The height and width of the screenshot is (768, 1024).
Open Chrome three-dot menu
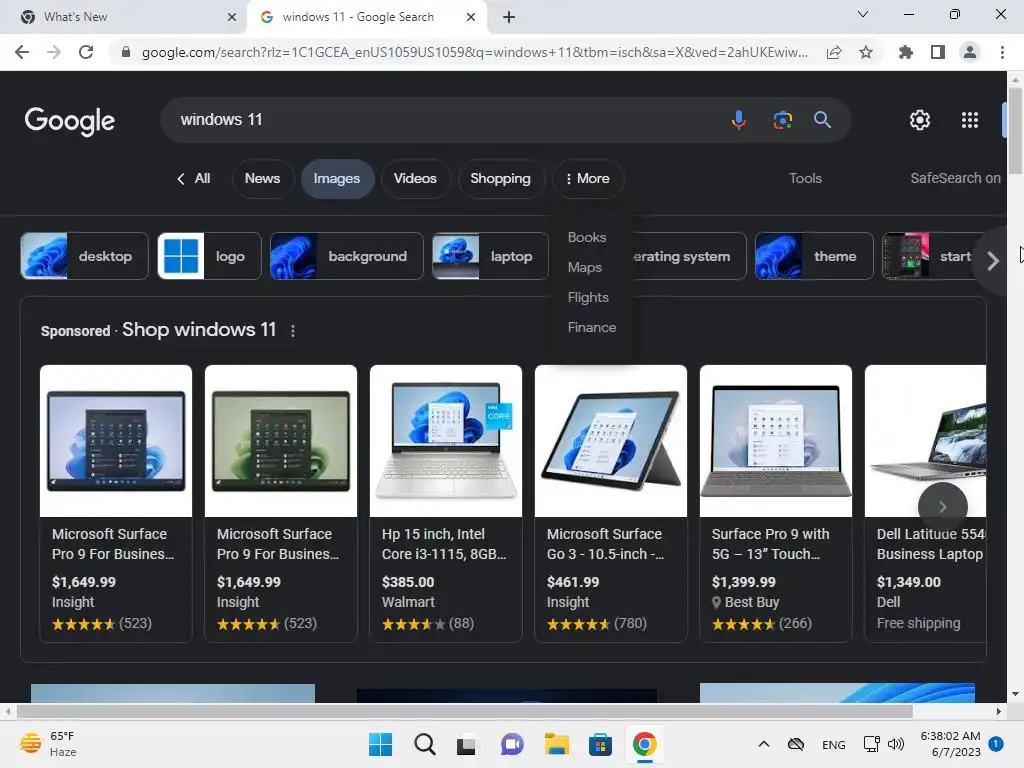coord(1002,52)
